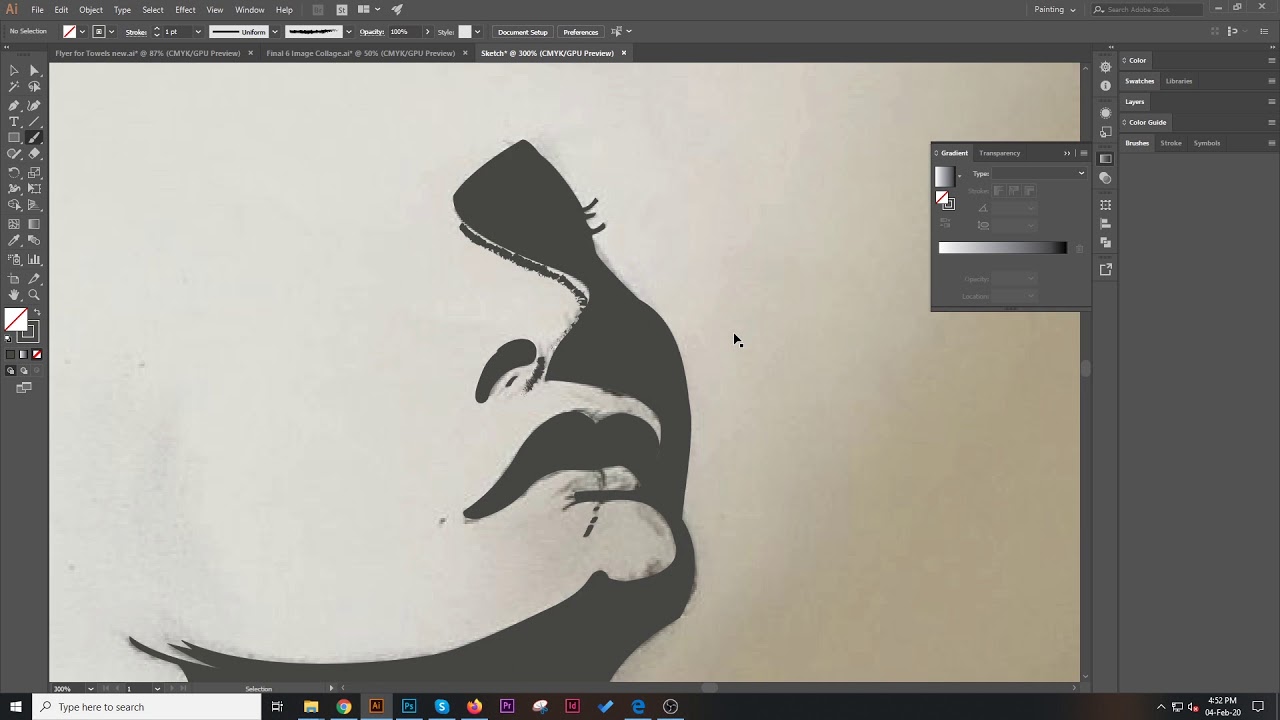This screenshot has height=720, width=1280.
Task: Select the Selection tool arrow
Action: (x=14, y=70)
